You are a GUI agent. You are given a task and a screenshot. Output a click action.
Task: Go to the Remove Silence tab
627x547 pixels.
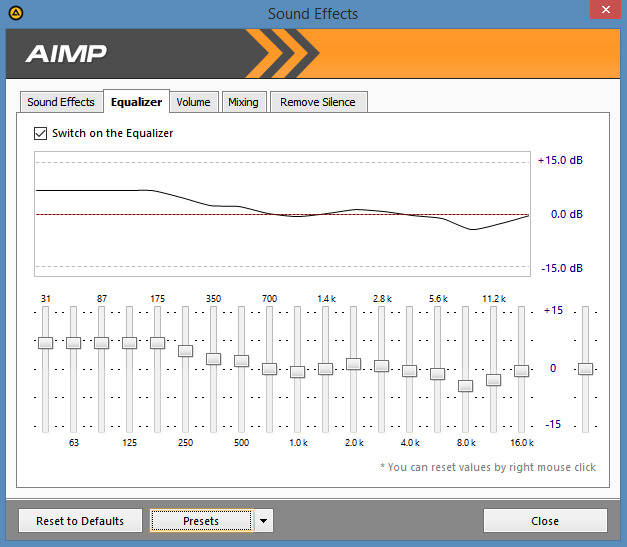(318, 102)
